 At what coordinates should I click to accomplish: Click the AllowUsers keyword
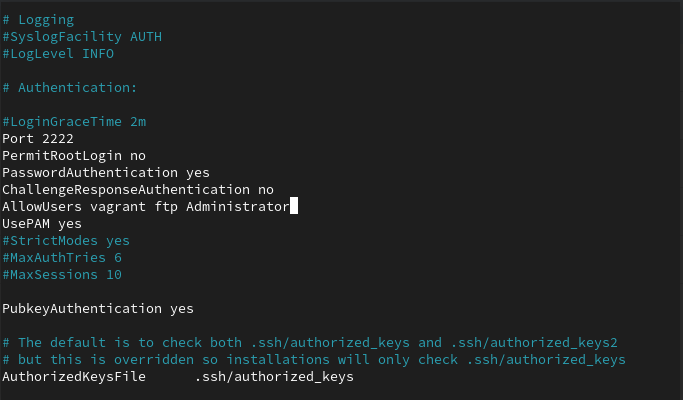pos(42,207)
